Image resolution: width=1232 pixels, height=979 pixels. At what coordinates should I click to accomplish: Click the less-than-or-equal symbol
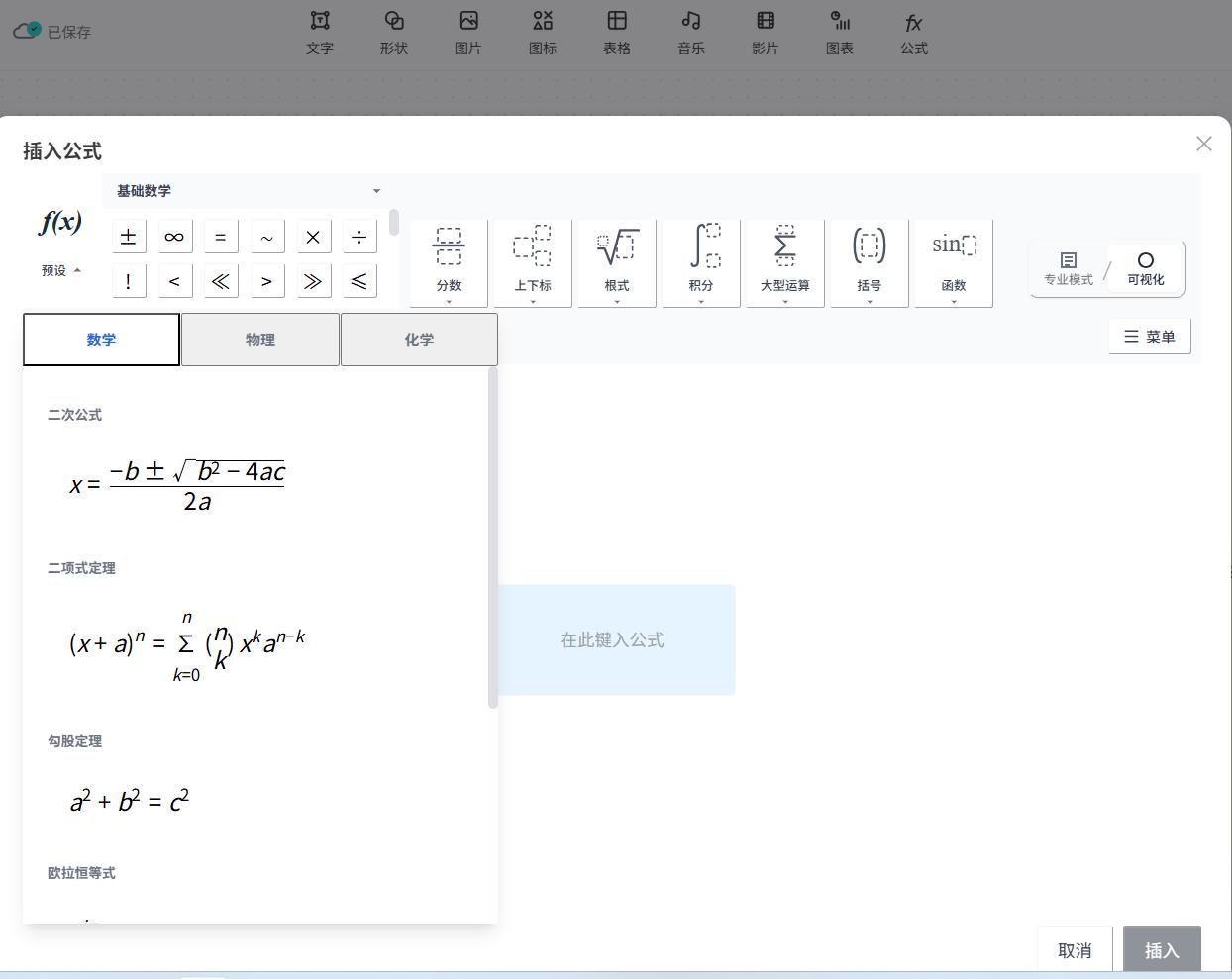(359, 281)
